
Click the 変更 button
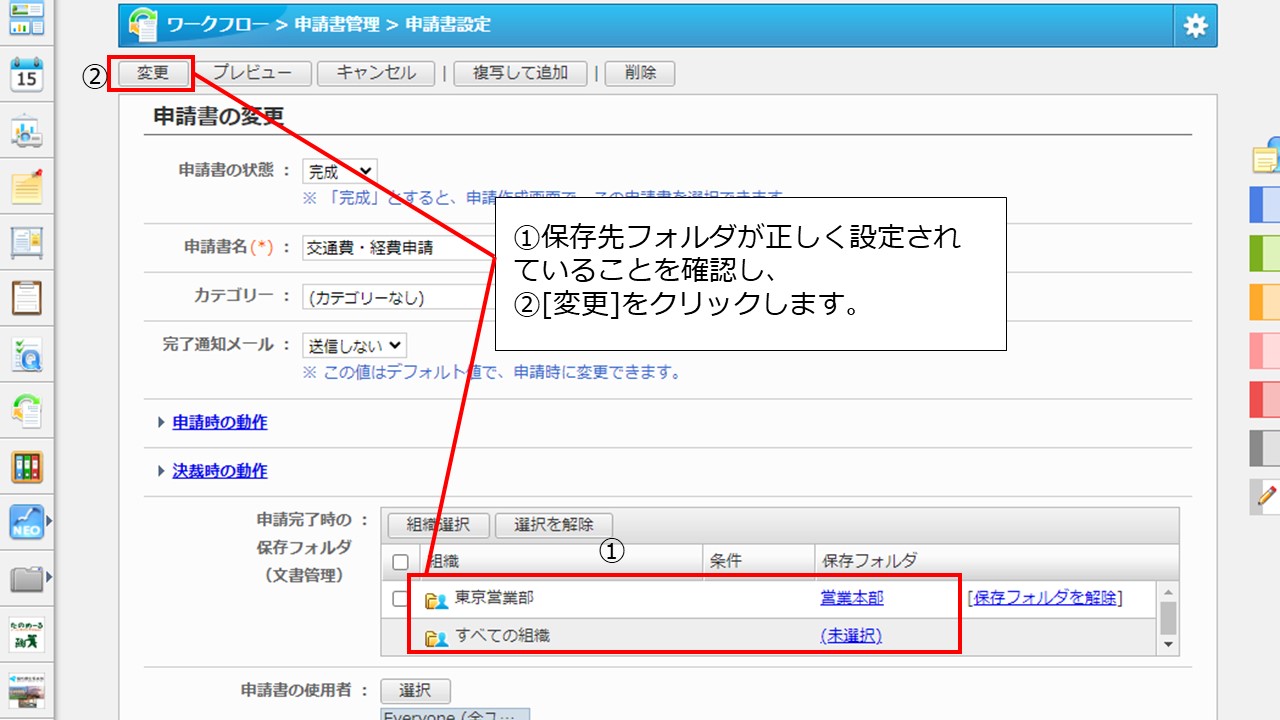click(x=153, y=73)
